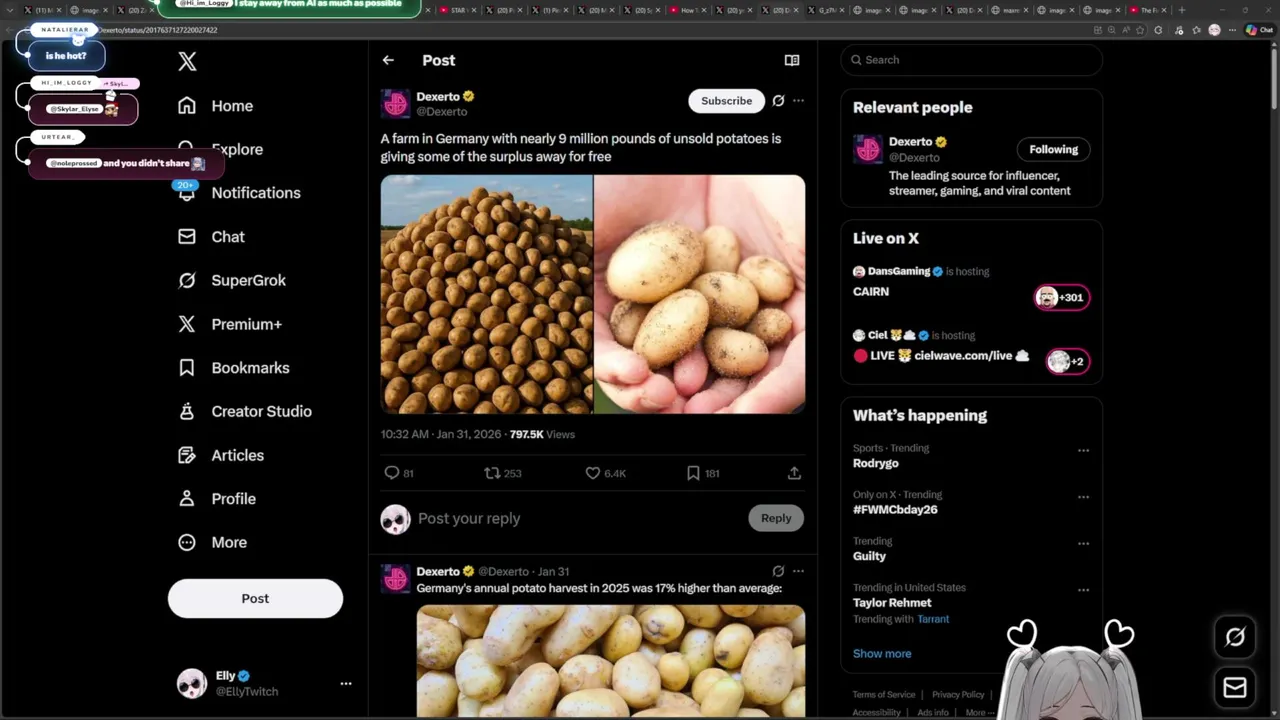This screenshot has height=720, width=1280.
Task: Open the potato pile image
Action: pos(486,294)
